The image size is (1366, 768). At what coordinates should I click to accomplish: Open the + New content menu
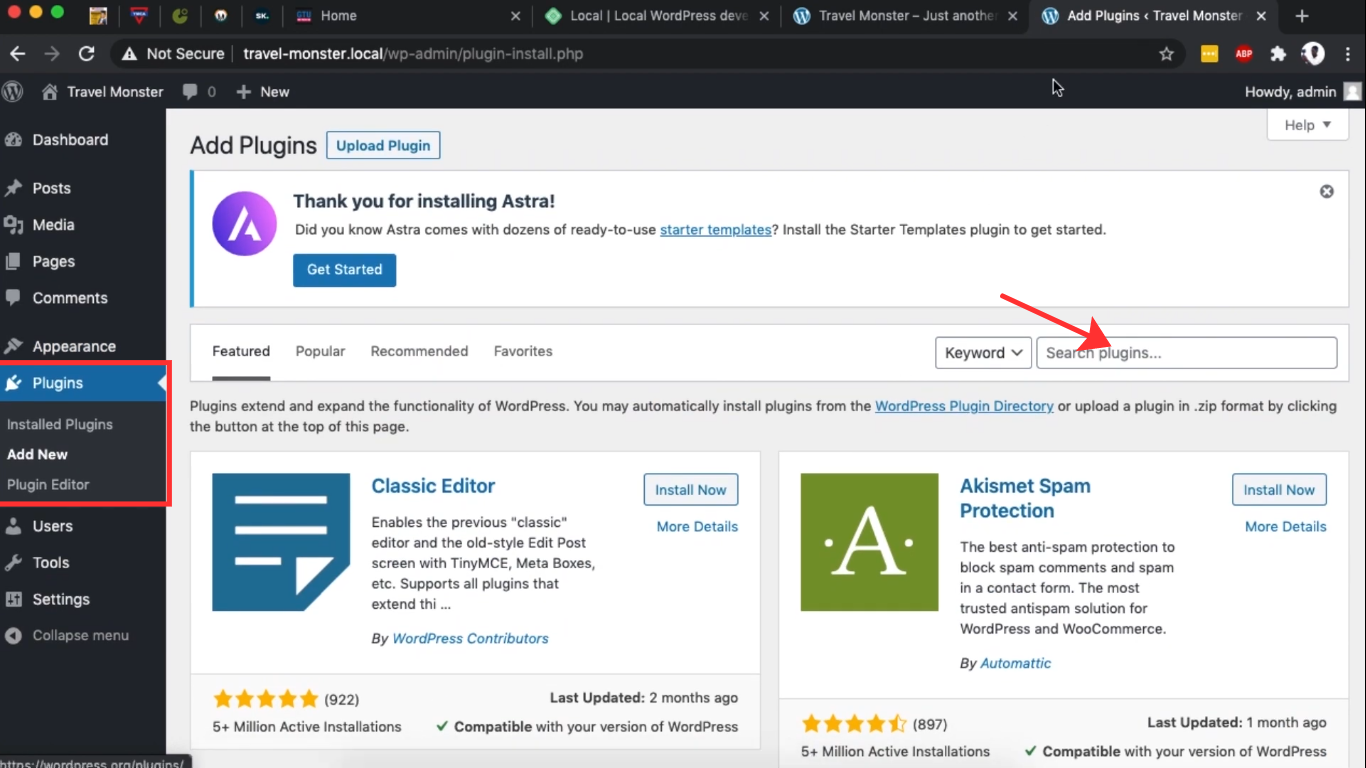[x=263, y=92]
